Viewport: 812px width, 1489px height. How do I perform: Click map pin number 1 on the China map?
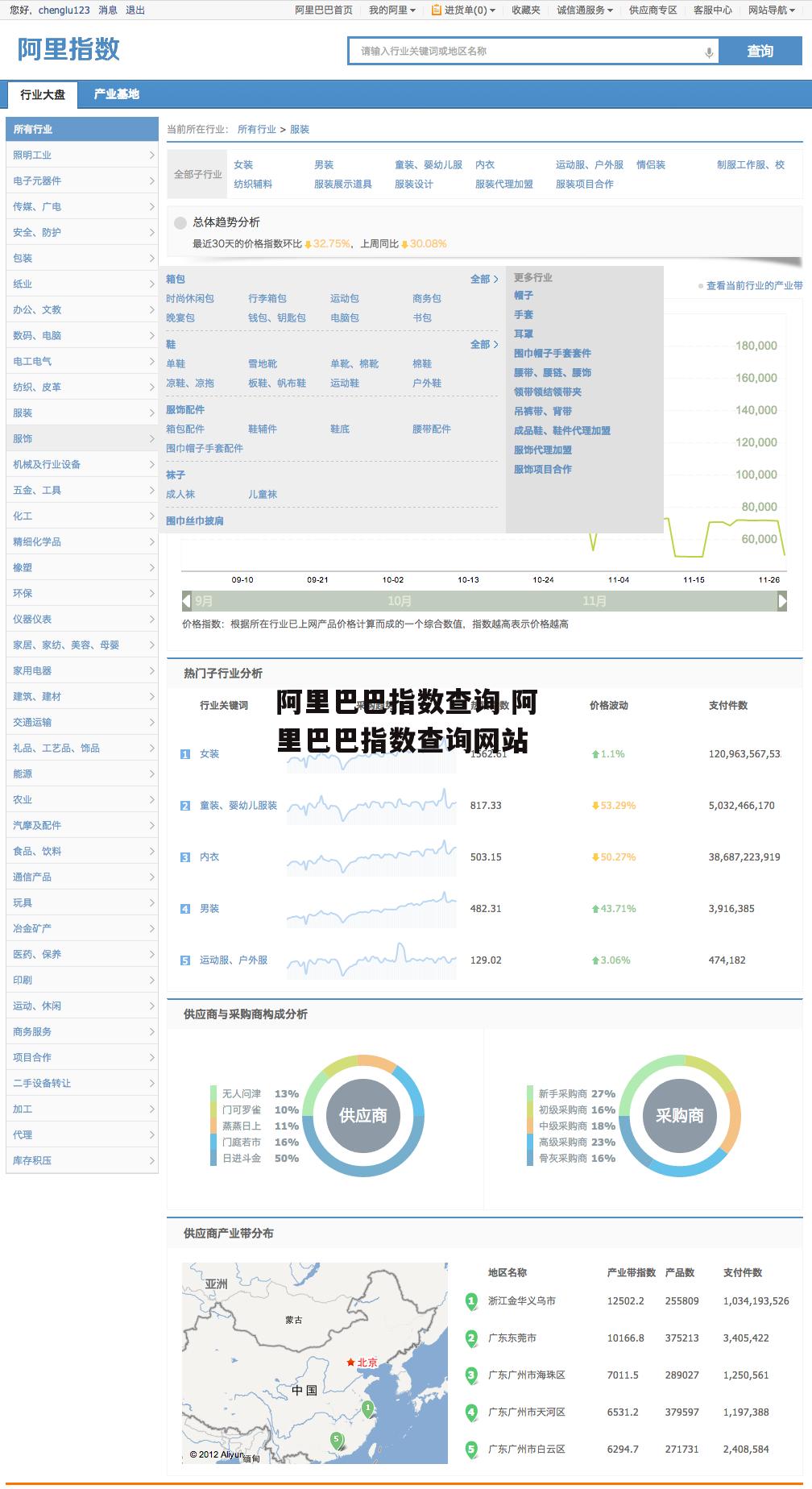coord(368,1409)
